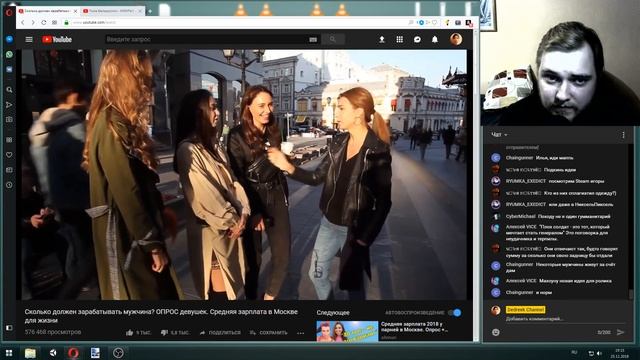The image size is (640, 360).
Task: Add the page to bookmarks via address bar heart
Action: point(434,22)
